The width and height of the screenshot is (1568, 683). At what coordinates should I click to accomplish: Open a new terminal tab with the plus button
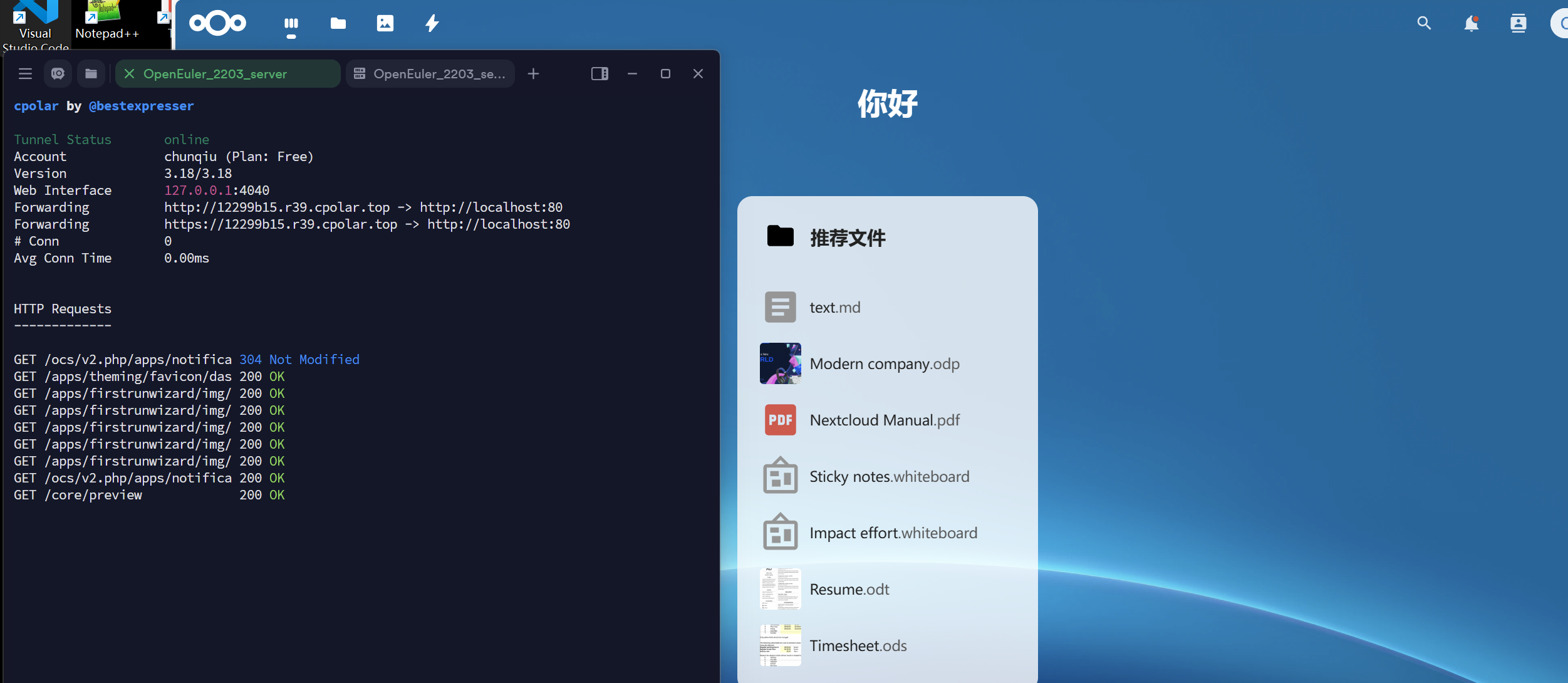[x=533, y=73]
